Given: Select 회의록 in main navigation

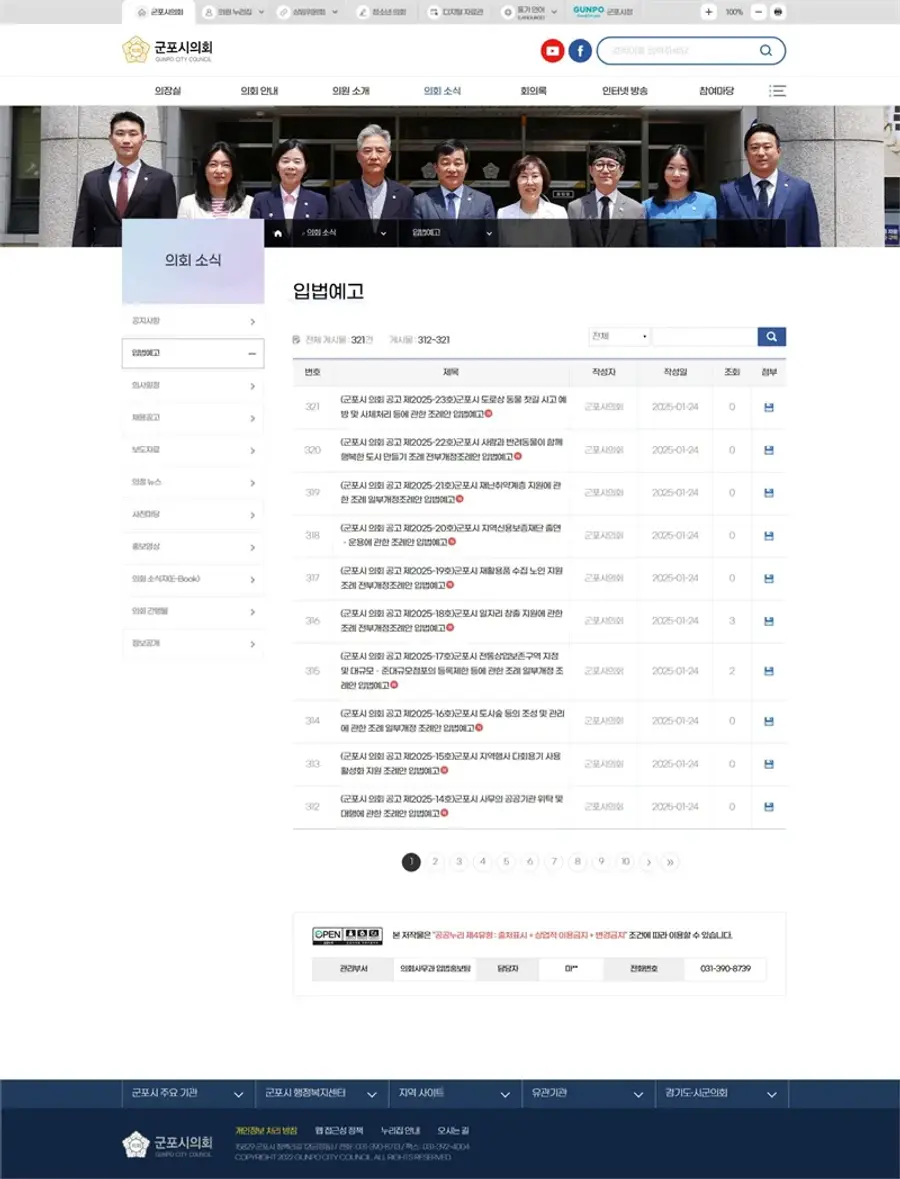Looking at the screenshot, I should [x=533, y=91].
